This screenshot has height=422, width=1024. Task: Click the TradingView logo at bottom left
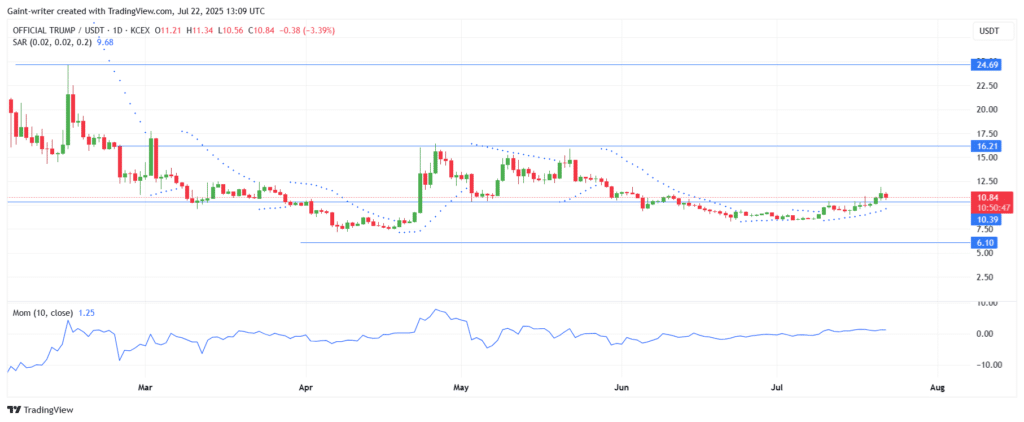coord(40,410)
